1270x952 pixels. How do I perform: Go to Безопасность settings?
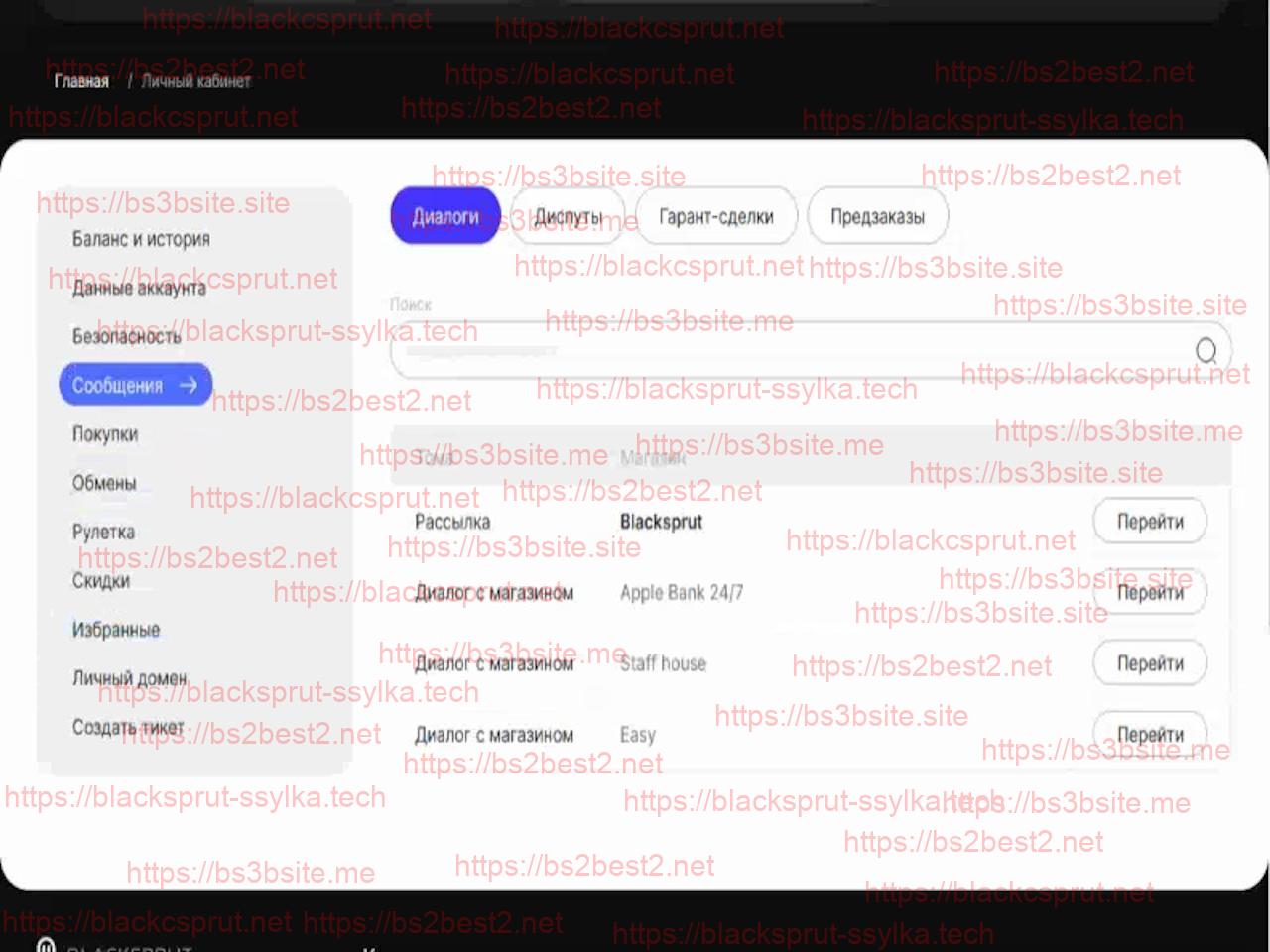126,336
